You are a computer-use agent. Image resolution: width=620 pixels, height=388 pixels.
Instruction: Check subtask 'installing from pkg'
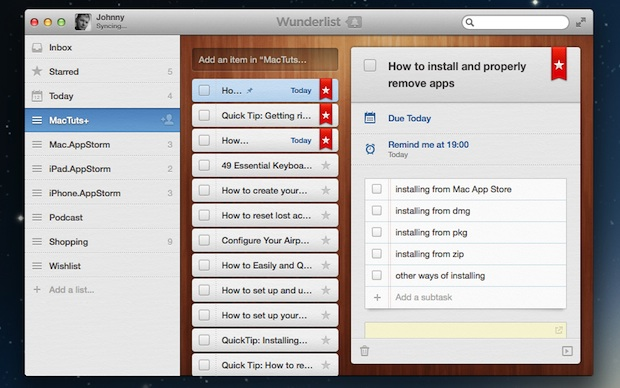377,232
